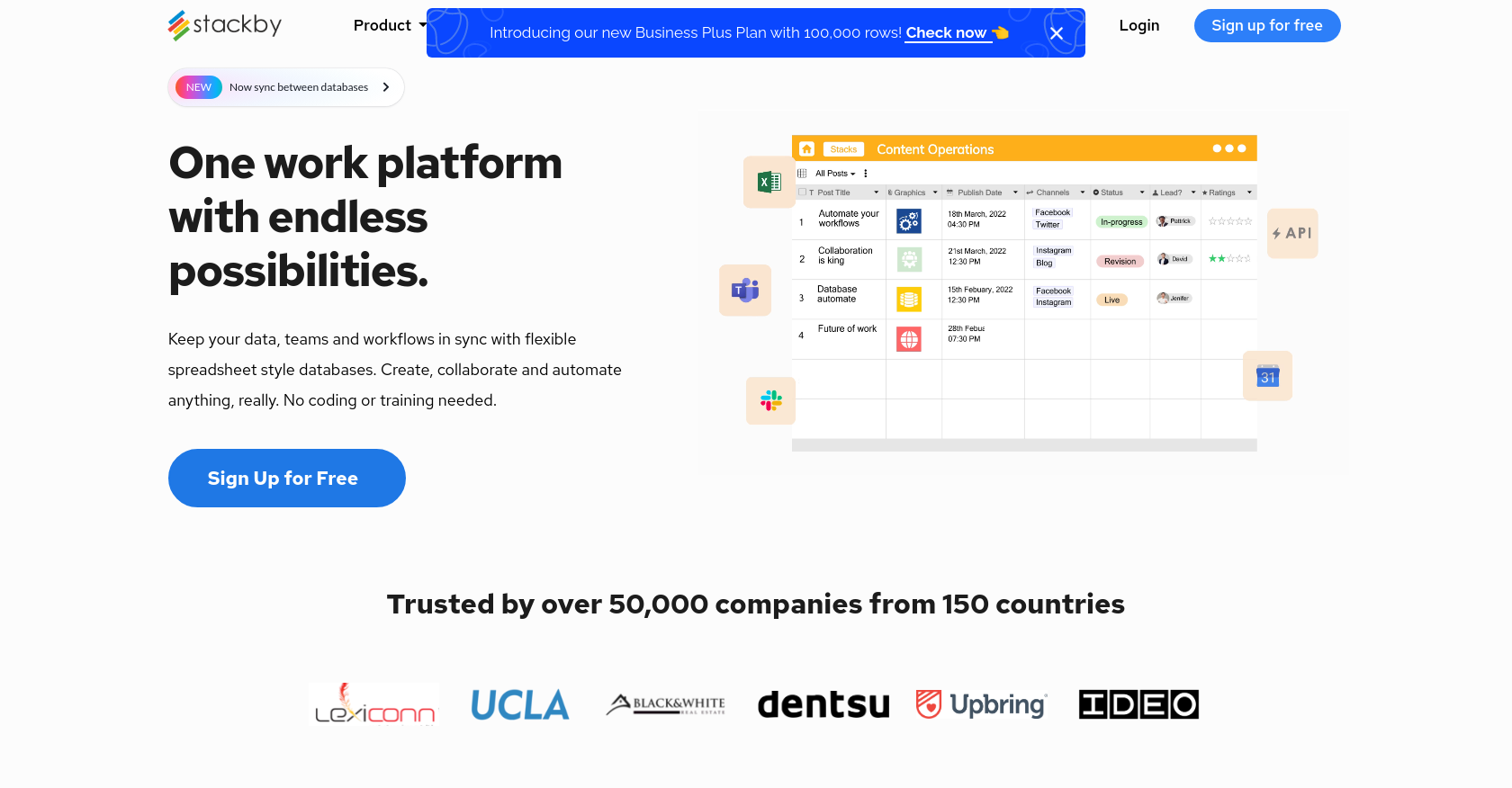The height and width of the screenshot is (788, 1512).
Task: Click the Sign up for free button
Action: pos(1267,25)
